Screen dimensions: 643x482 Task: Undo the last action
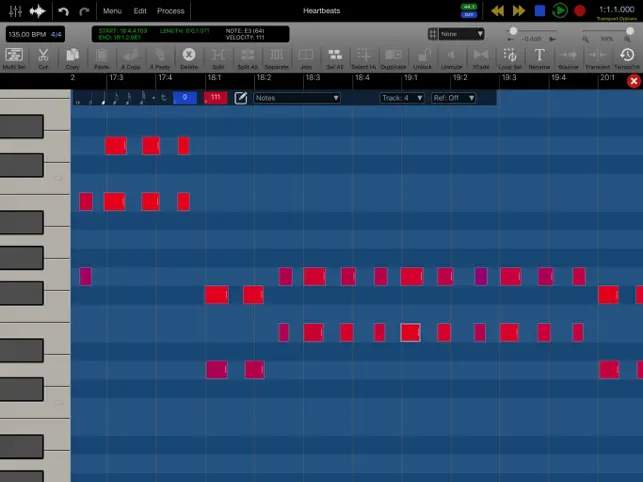[63, 11]
